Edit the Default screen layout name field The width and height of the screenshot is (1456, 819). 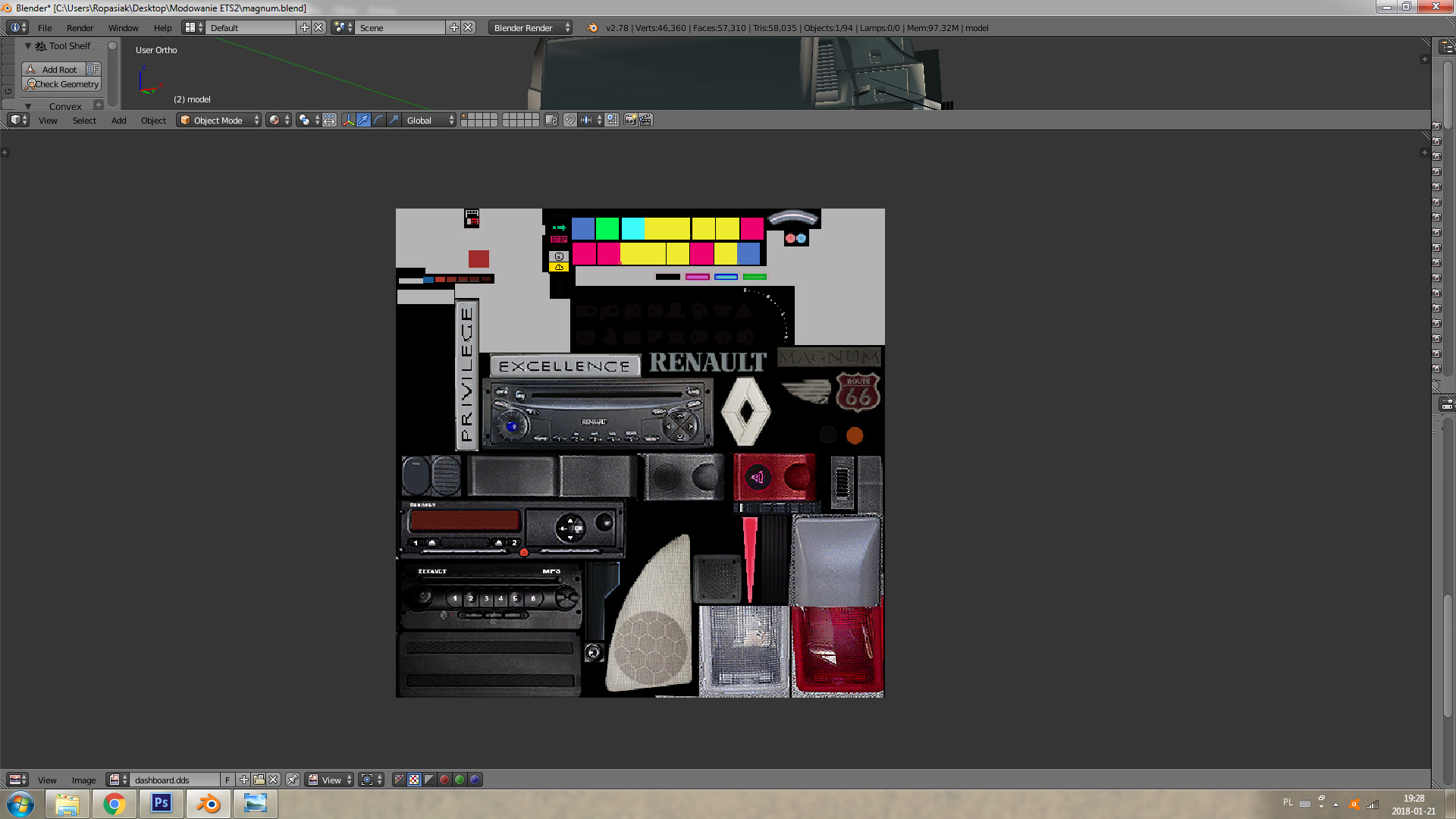pyautogui.click(x=251, y=28)
